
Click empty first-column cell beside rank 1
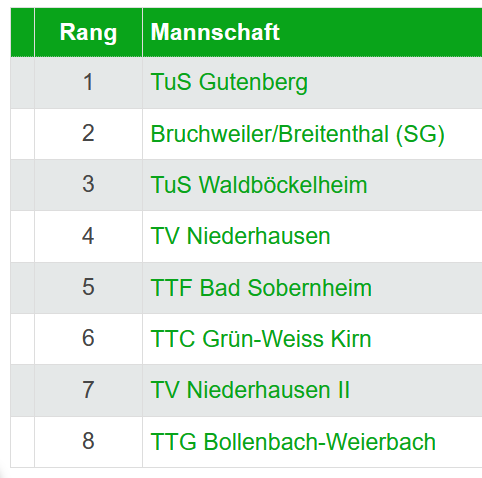[22, 83]
